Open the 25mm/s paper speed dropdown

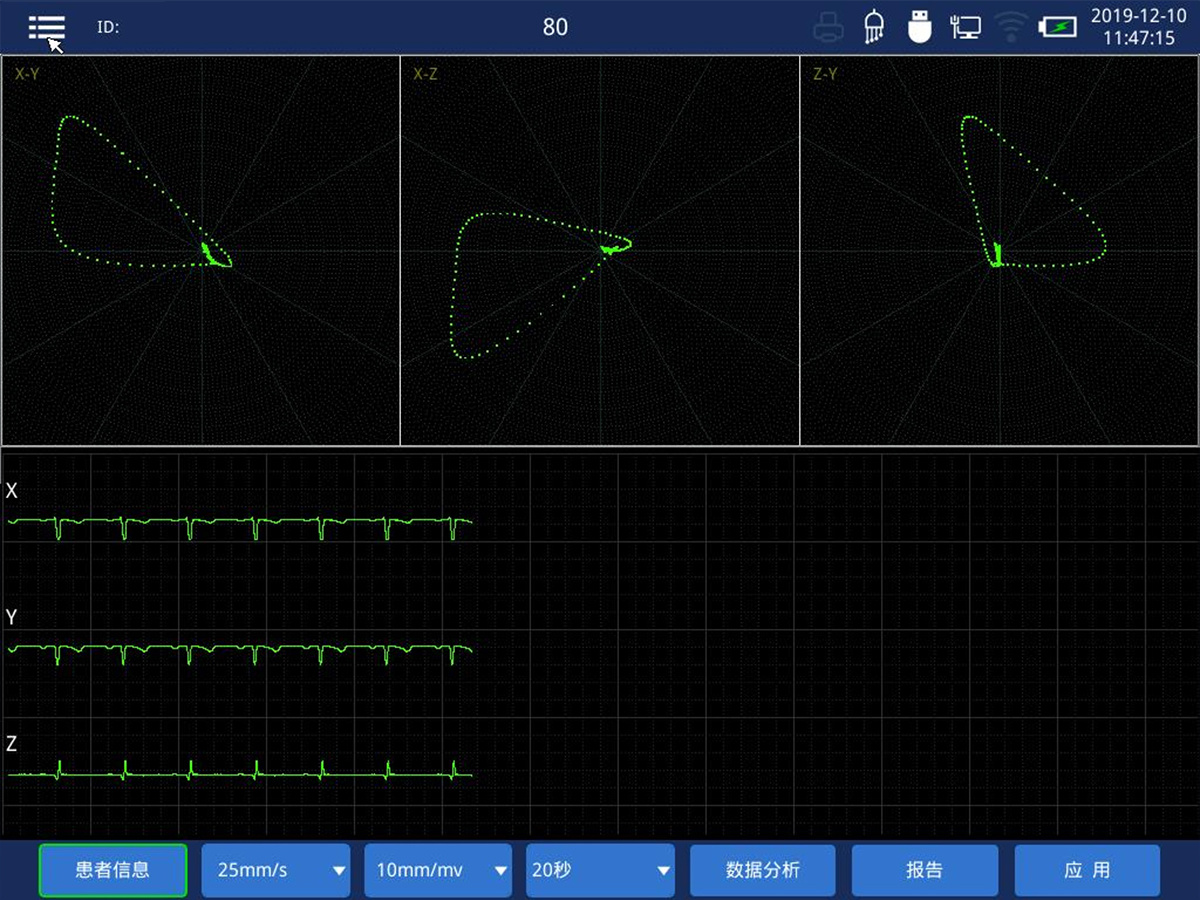coord(276,870)
